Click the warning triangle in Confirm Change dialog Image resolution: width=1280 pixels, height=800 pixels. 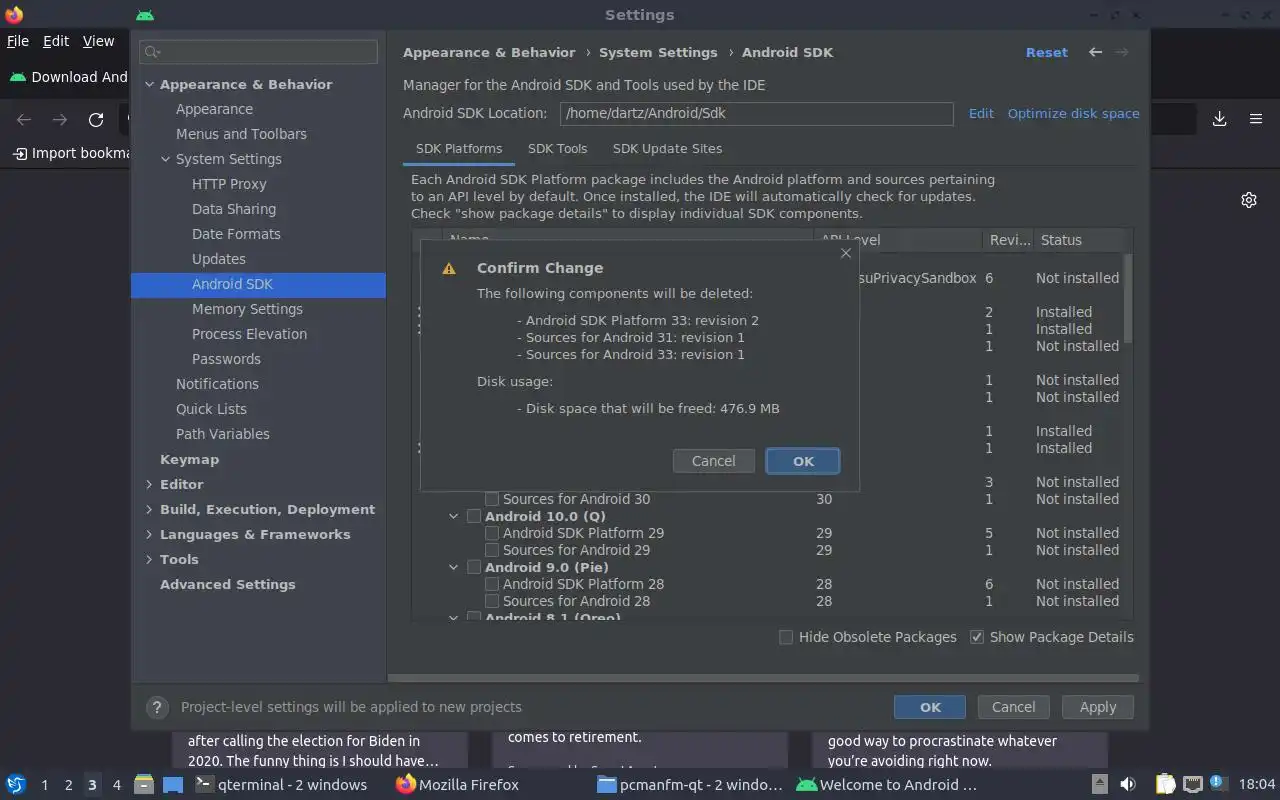pos(449,268)
